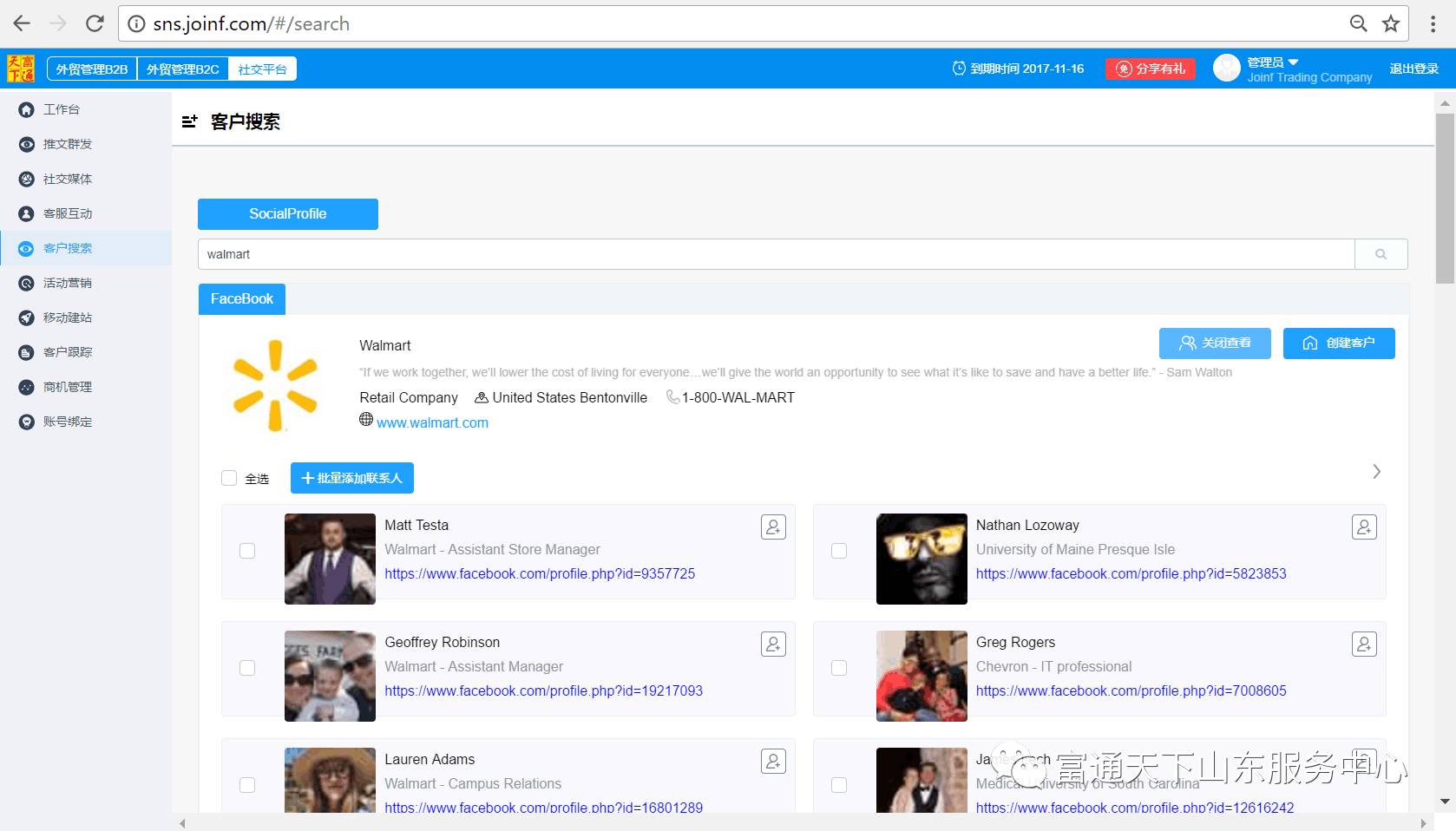Click the 到期时间 2017-11-16 expiry notice
The width and height of the screenshot is (1456, 831).
tap(1018, 69)
